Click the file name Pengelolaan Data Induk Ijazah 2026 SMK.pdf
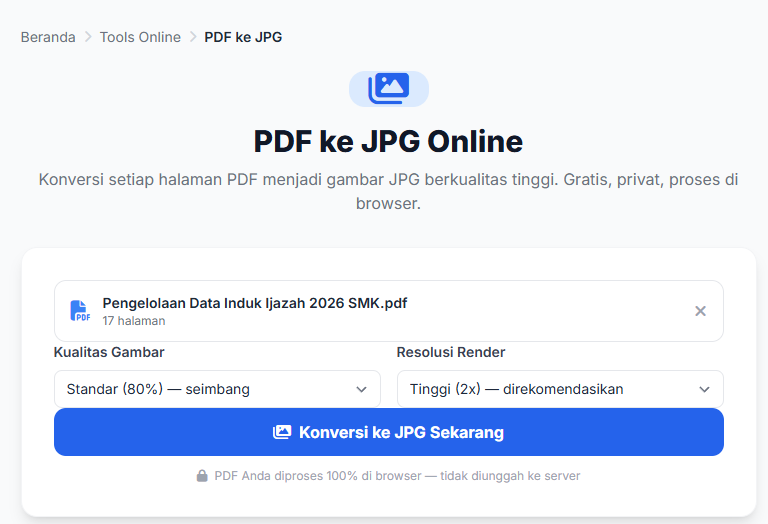The width and height of the screenshot is (768, 524). pos(255,303)
